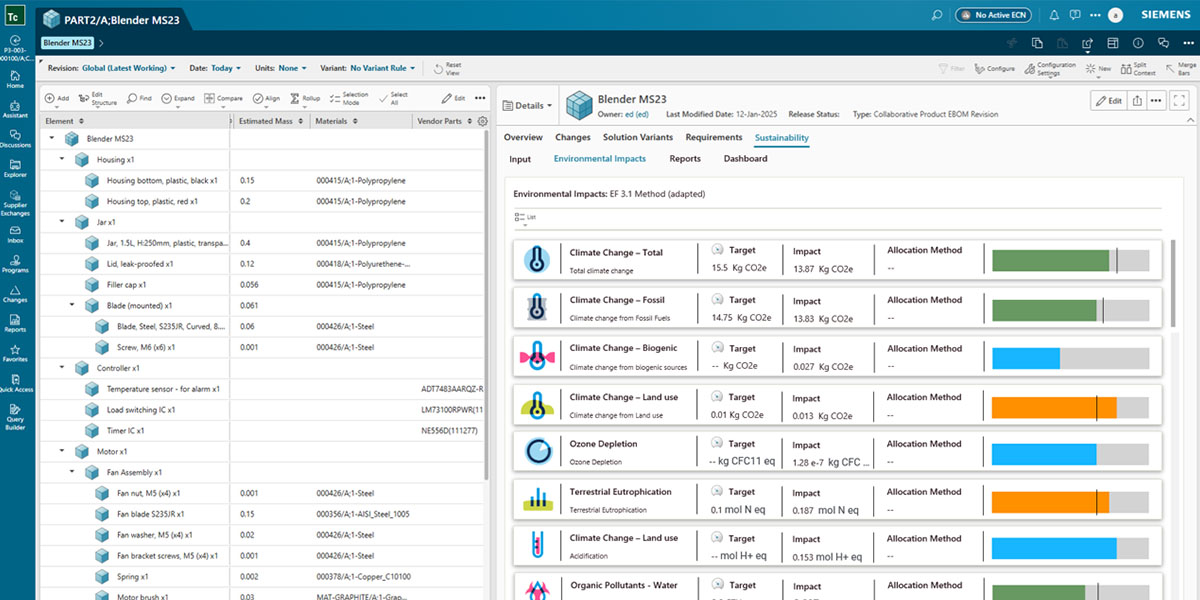Switch to the Overview tab

(x=523, y=137)
